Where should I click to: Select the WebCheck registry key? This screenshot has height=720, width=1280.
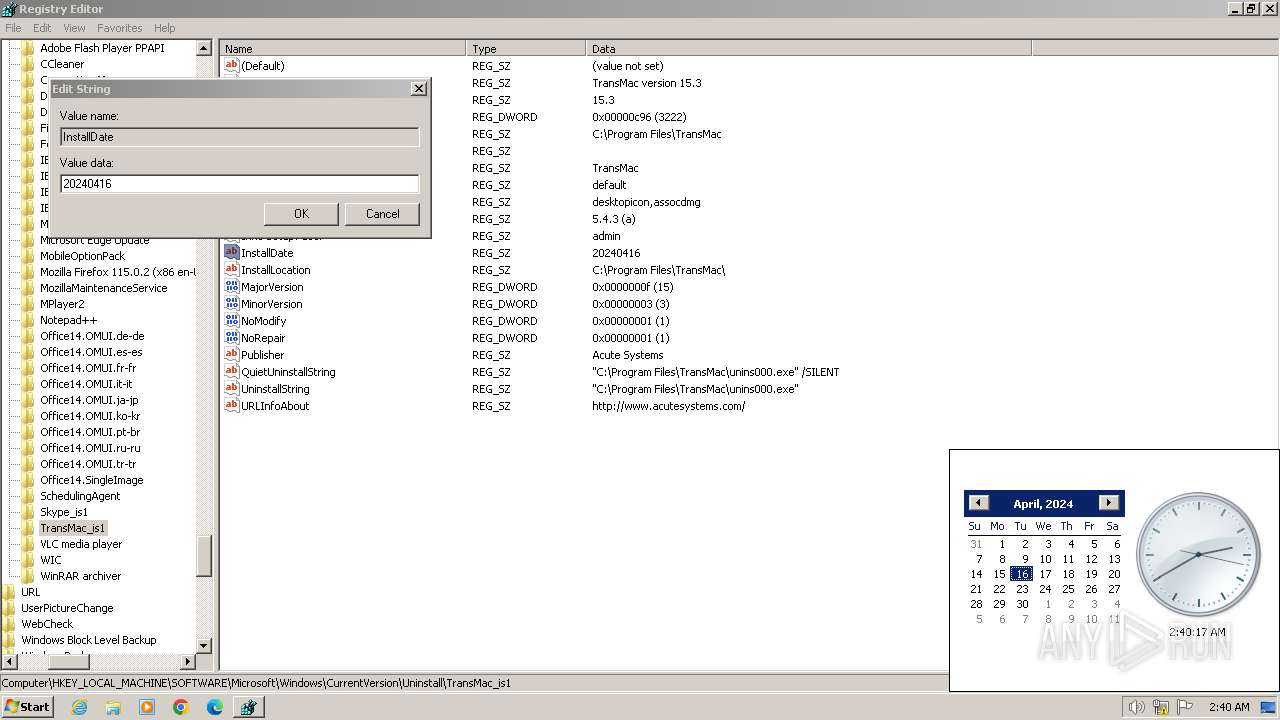[47, 624]
